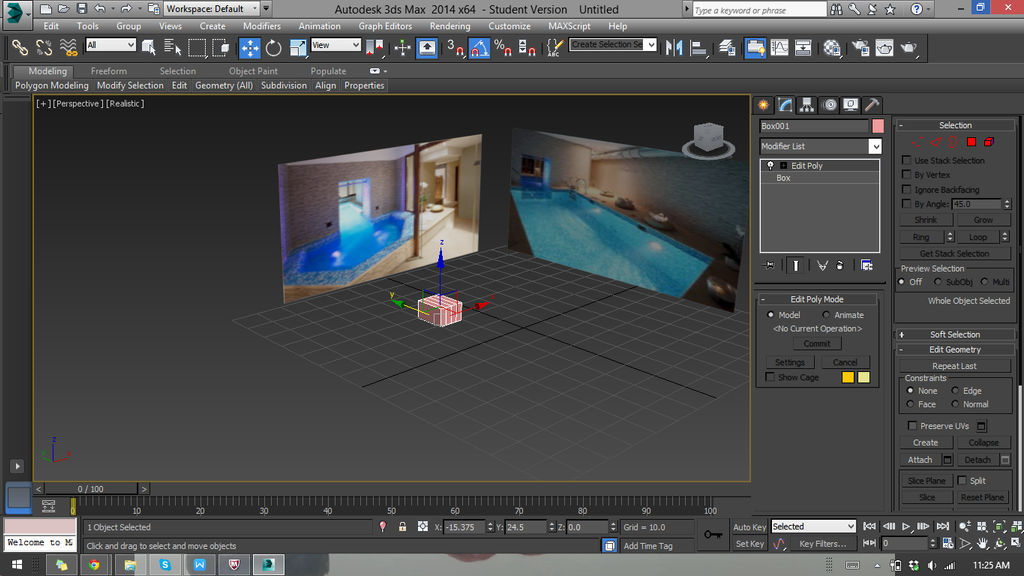Open the Rendering menu

point(450,26)
